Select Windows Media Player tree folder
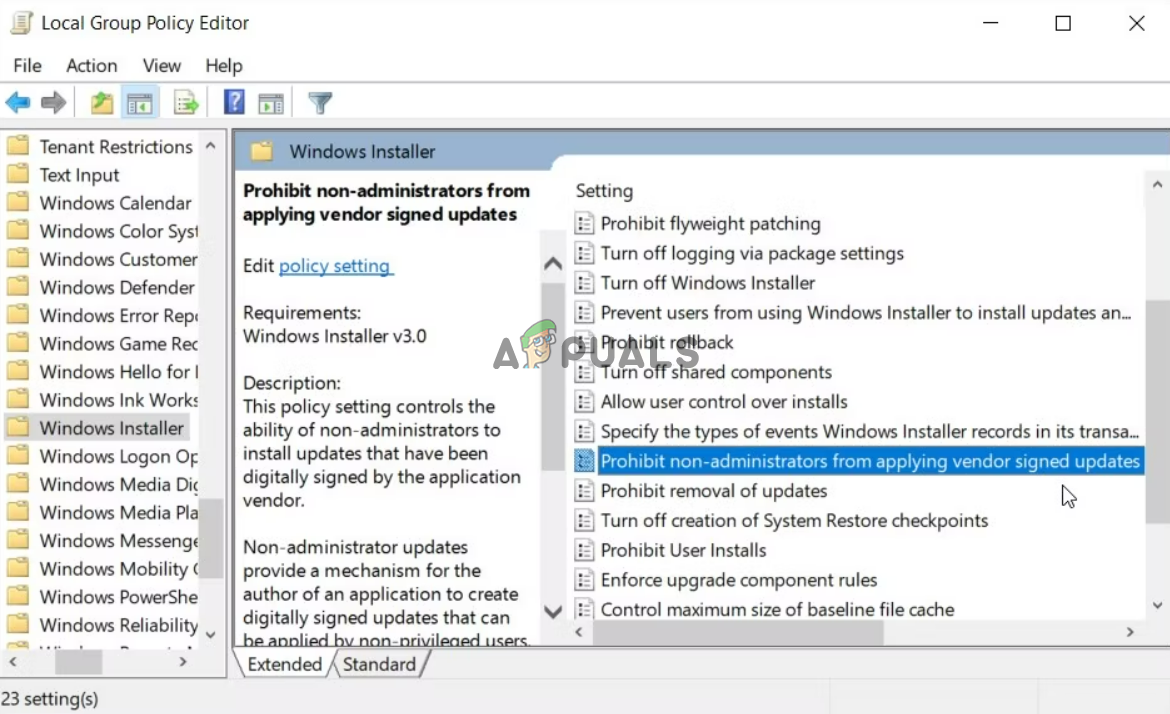Viewport: 1170px width, 714px height. click(119, 513)
